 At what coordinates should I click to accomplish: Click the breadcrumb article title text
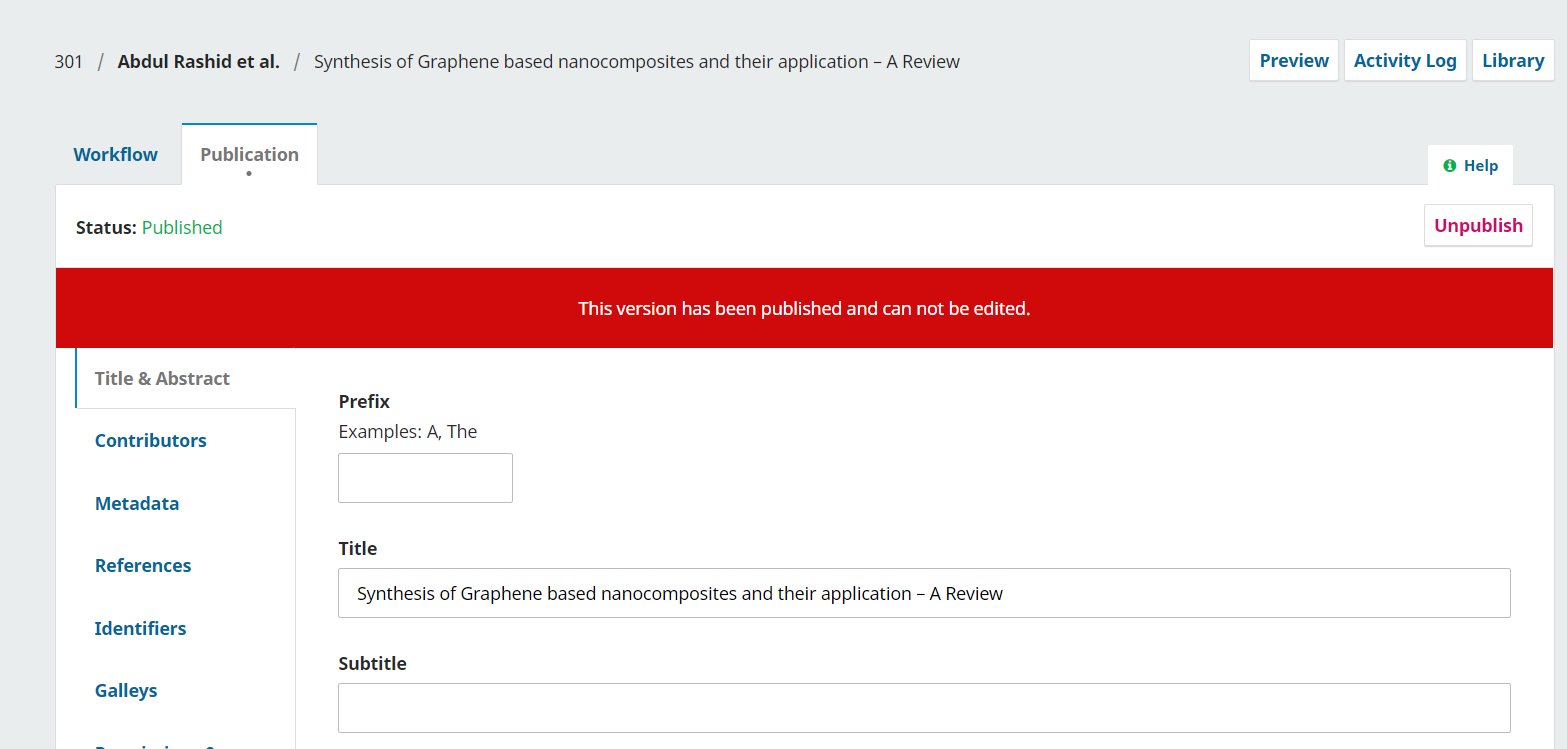[x=637, y=62]
